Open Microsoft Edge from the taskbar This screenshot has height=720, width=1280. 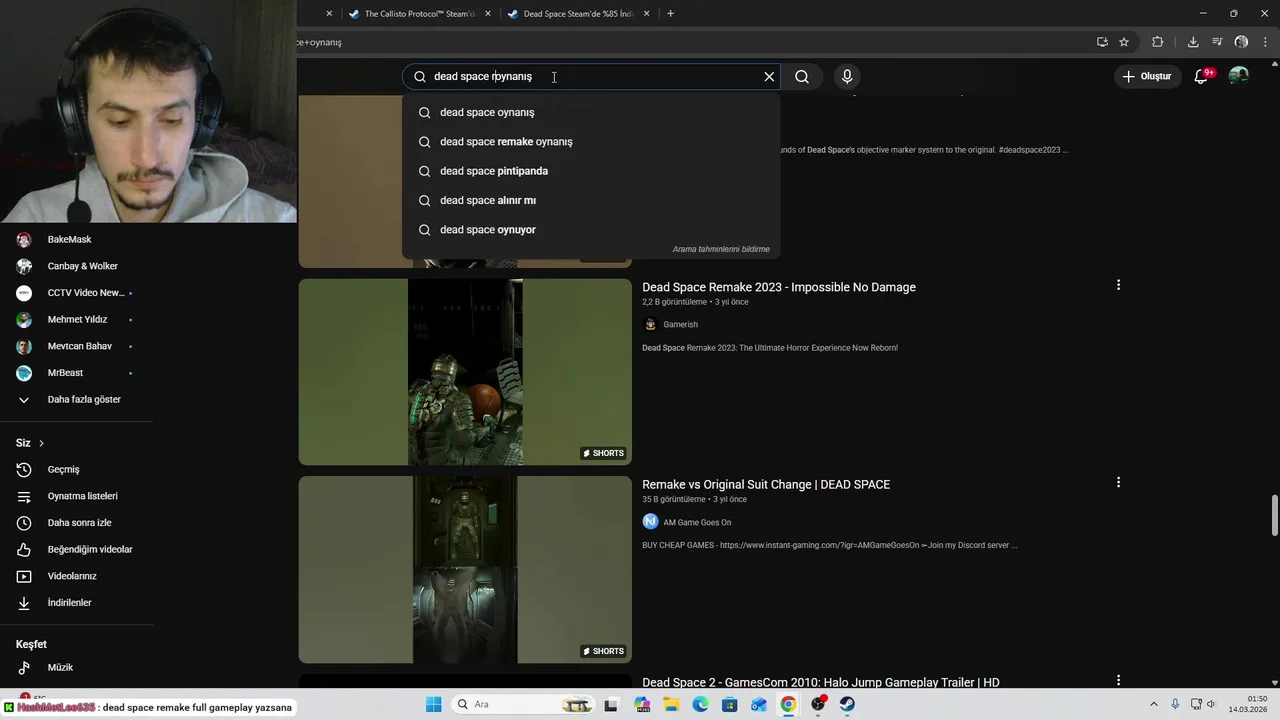pyautogui.click(x=701, y=704)
